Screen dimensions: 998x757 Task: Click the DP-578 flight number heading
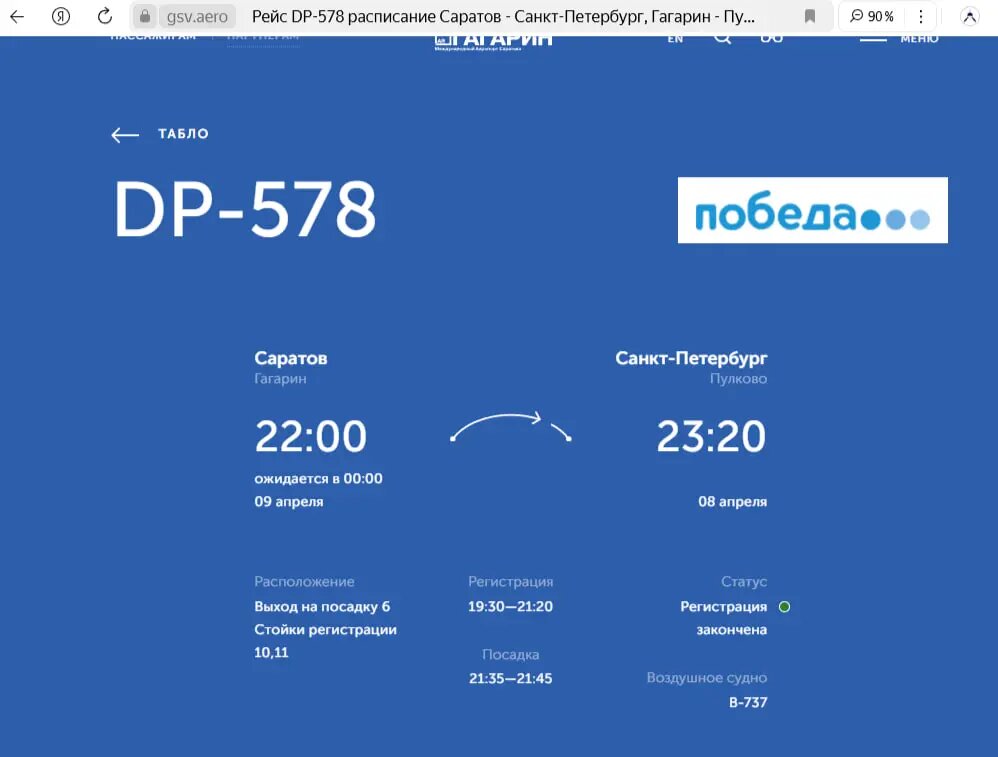245,209
